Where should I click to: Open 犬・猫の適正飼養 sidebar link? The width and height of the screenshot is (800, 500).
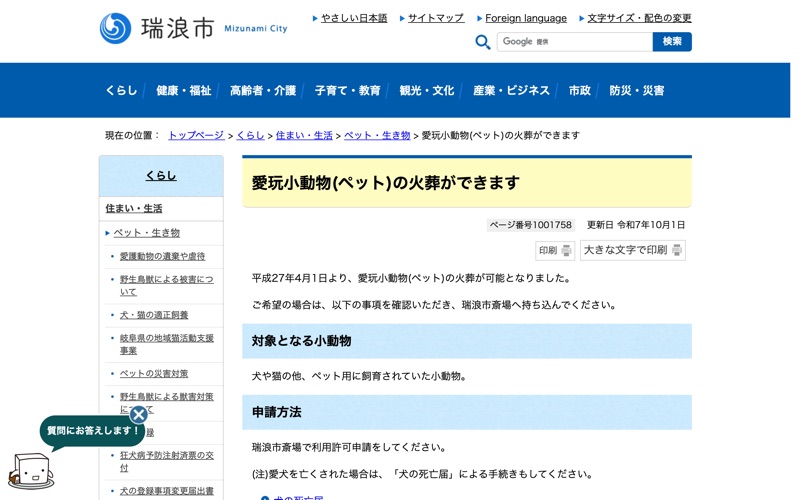pyautogui.click(x=154, y=315)
